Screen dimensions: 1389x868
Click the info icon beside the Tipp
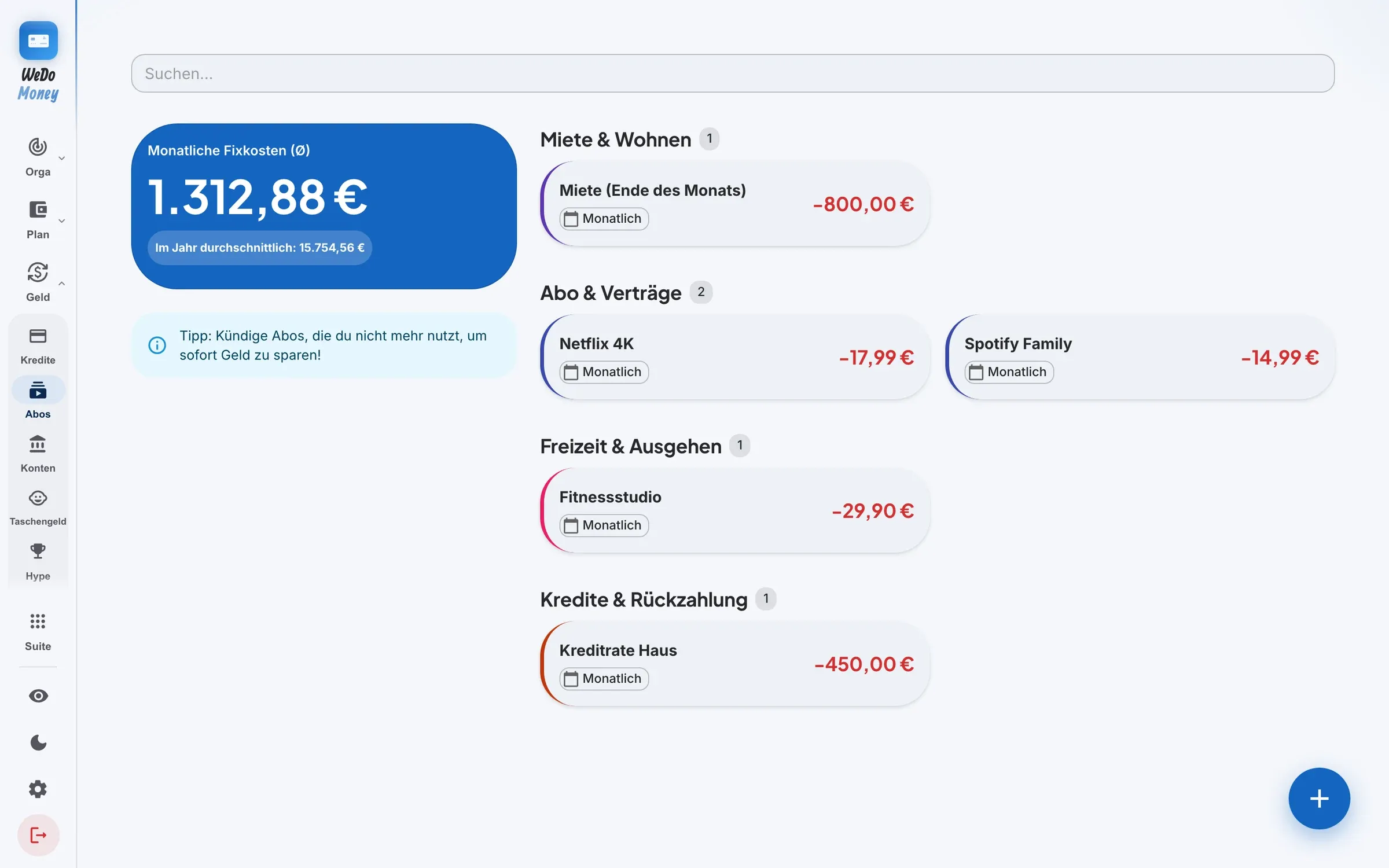click(157, 345)
